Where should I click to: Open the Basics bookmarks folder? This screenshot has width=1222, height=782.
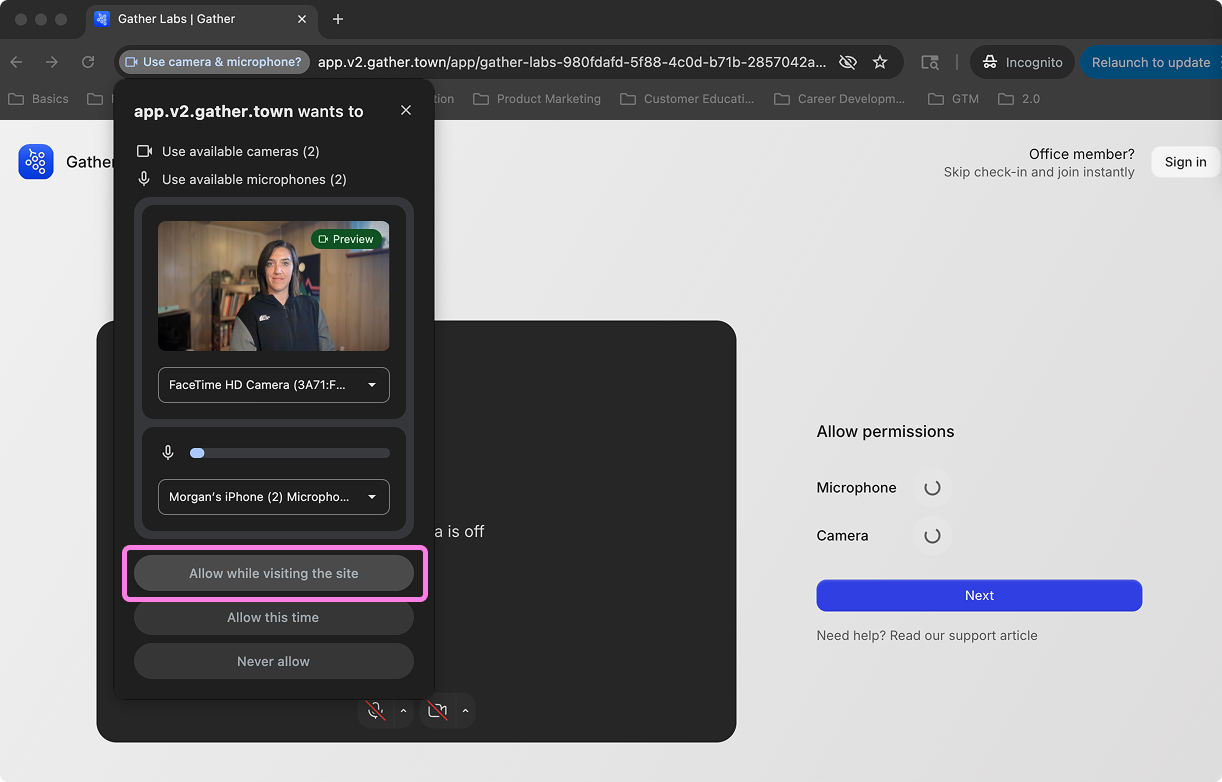tap(39, 99)
